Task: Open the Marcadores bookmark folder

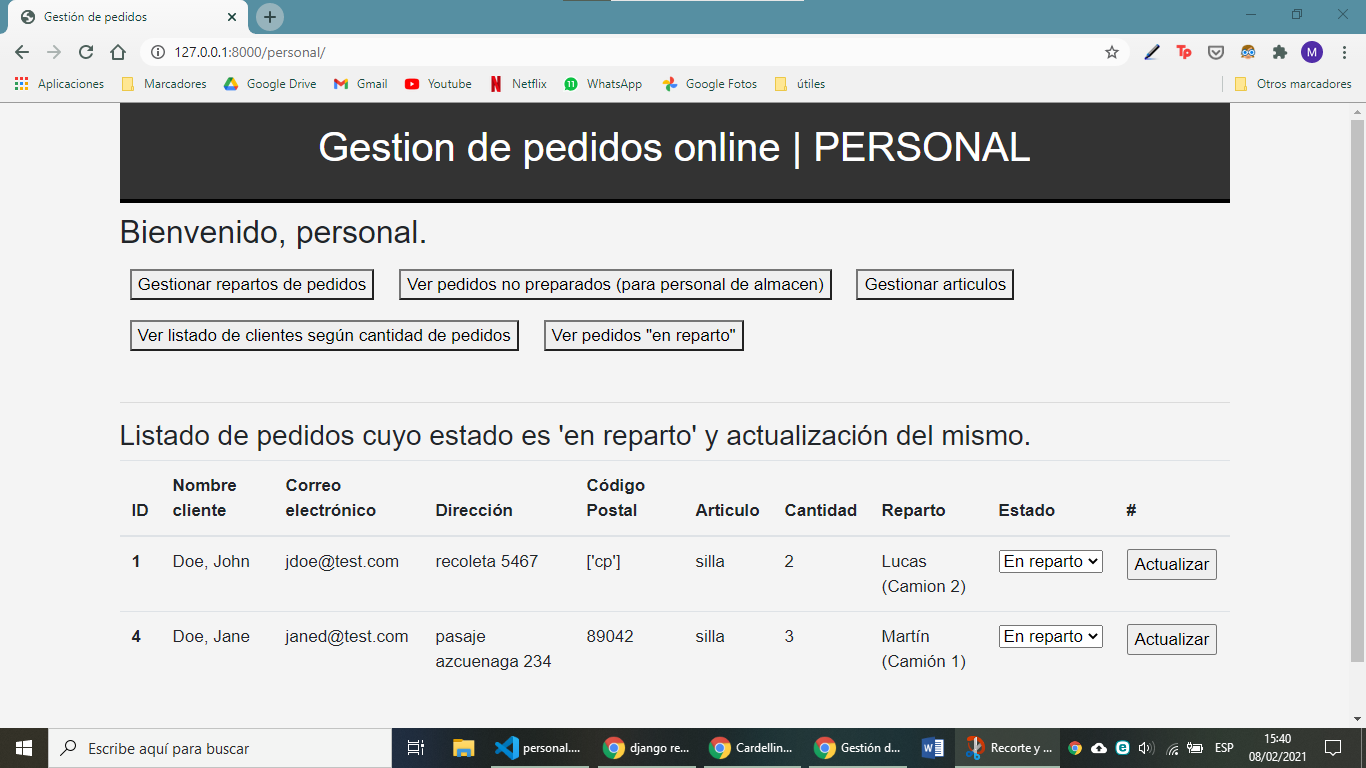Action: tap(164, 84)
